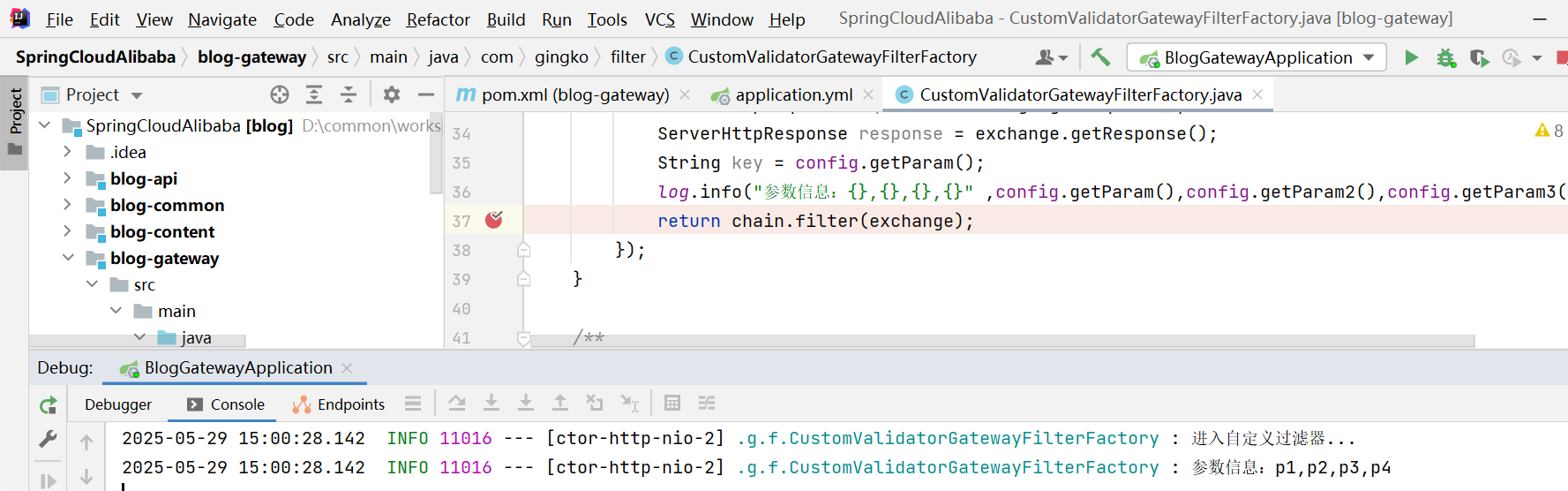Image resolution: width=1568 pixels, height=491 pixels.
Task: Open the File menu
Action: [x=59, y=19]
